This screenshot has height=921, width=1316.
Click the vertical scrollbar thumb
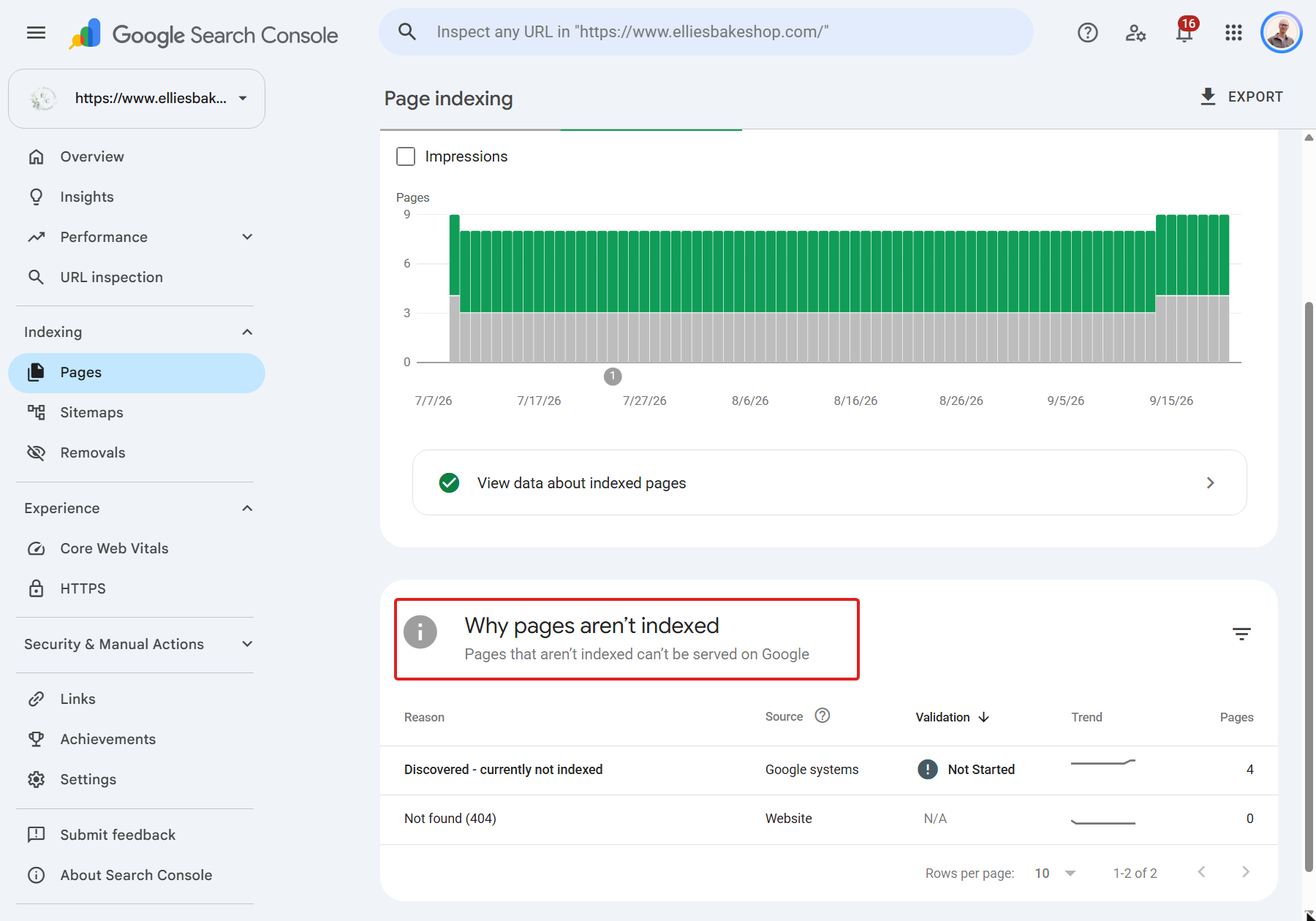pyautogui.click(x=1309, y=586)
